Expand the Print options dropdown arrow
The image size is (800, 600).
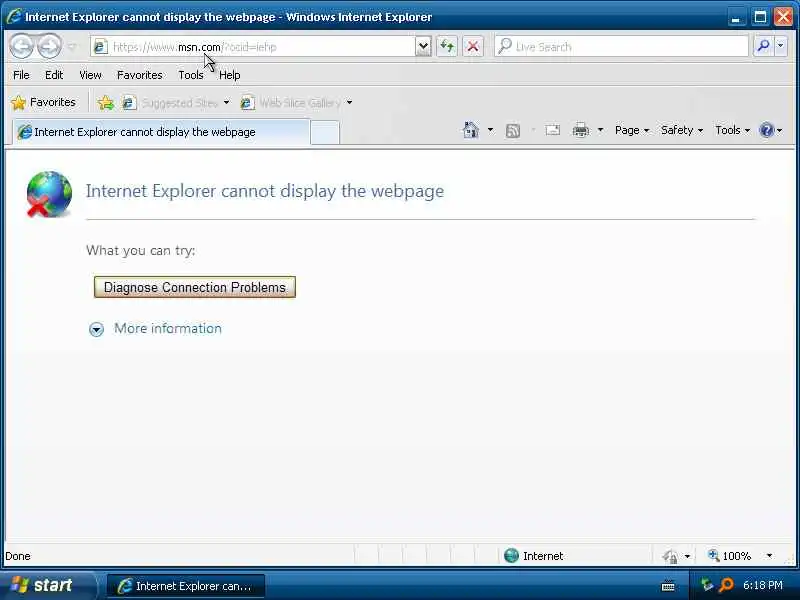tap(601, 130)
